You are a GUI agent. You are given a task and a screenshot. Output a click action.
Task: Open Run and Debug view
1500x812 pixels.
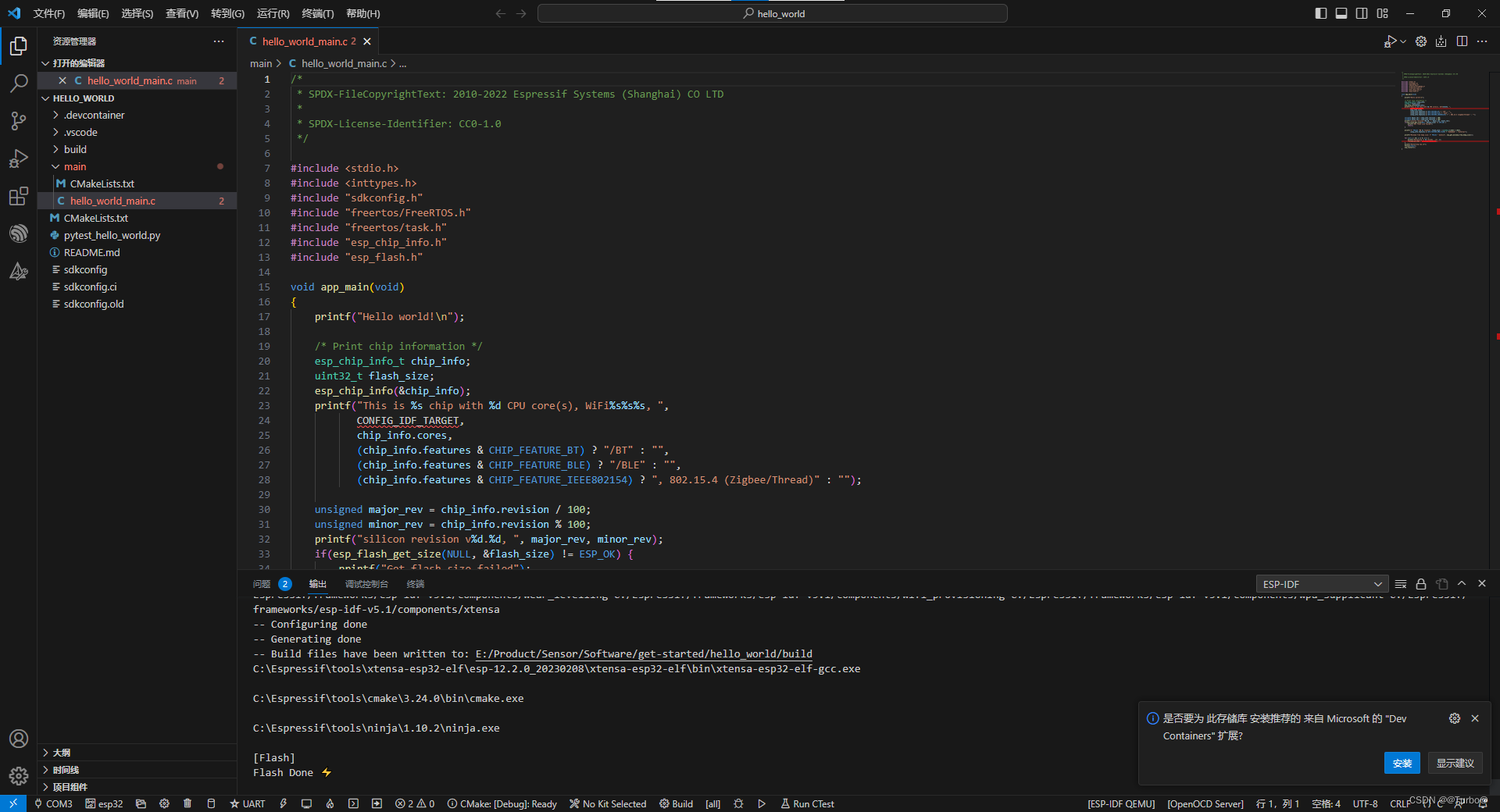[x=19, y=158]
